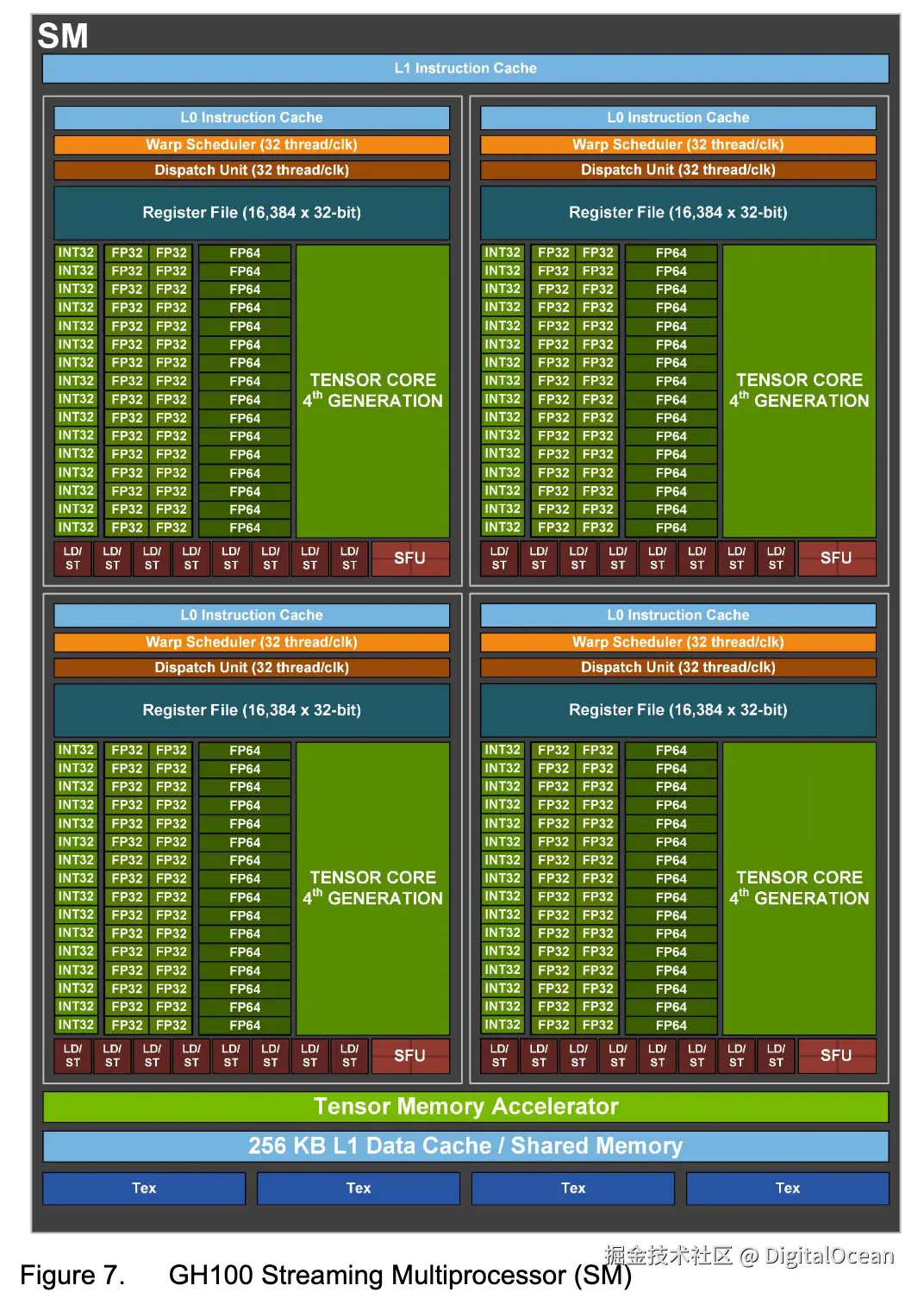The height and width of the screenshot is (1298, 924).
Task: Expand the top-left Register File (16,384 x 32-bit)
Action: click(252, 212)
